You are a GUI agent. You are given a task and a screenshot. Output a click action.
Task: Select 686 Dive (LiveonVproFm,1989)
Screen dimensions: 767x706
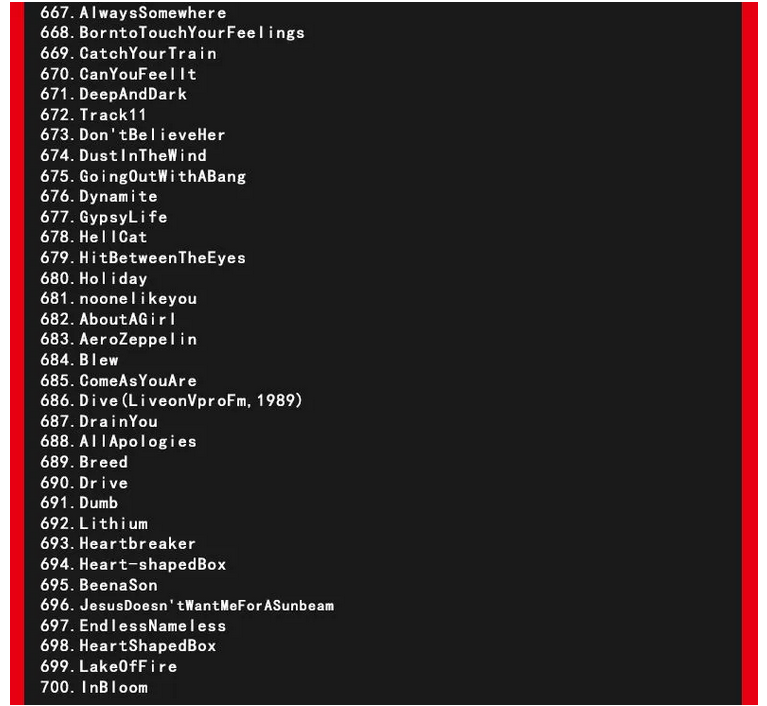pyautogui.click(x=171, y=401)
